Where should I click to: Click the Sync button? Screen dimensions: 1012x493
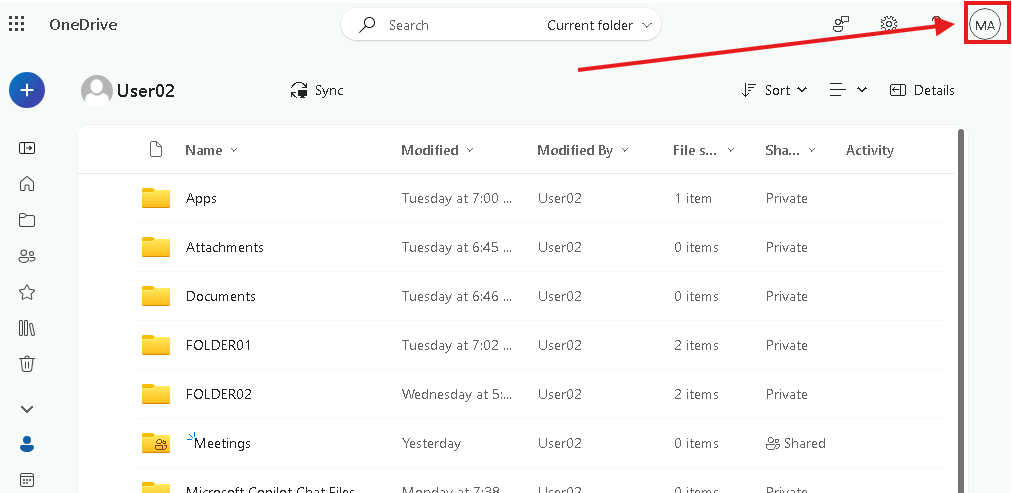(x=317, y=90)
